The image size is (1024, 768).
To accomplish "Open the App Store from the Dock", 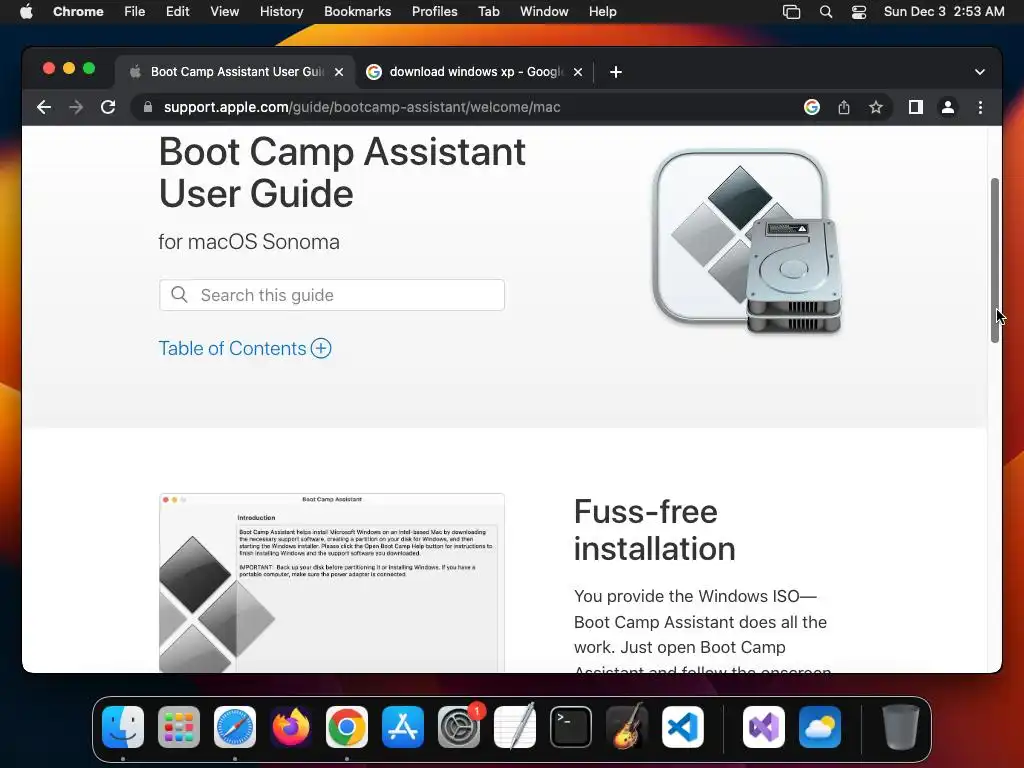I will (403, 727).
